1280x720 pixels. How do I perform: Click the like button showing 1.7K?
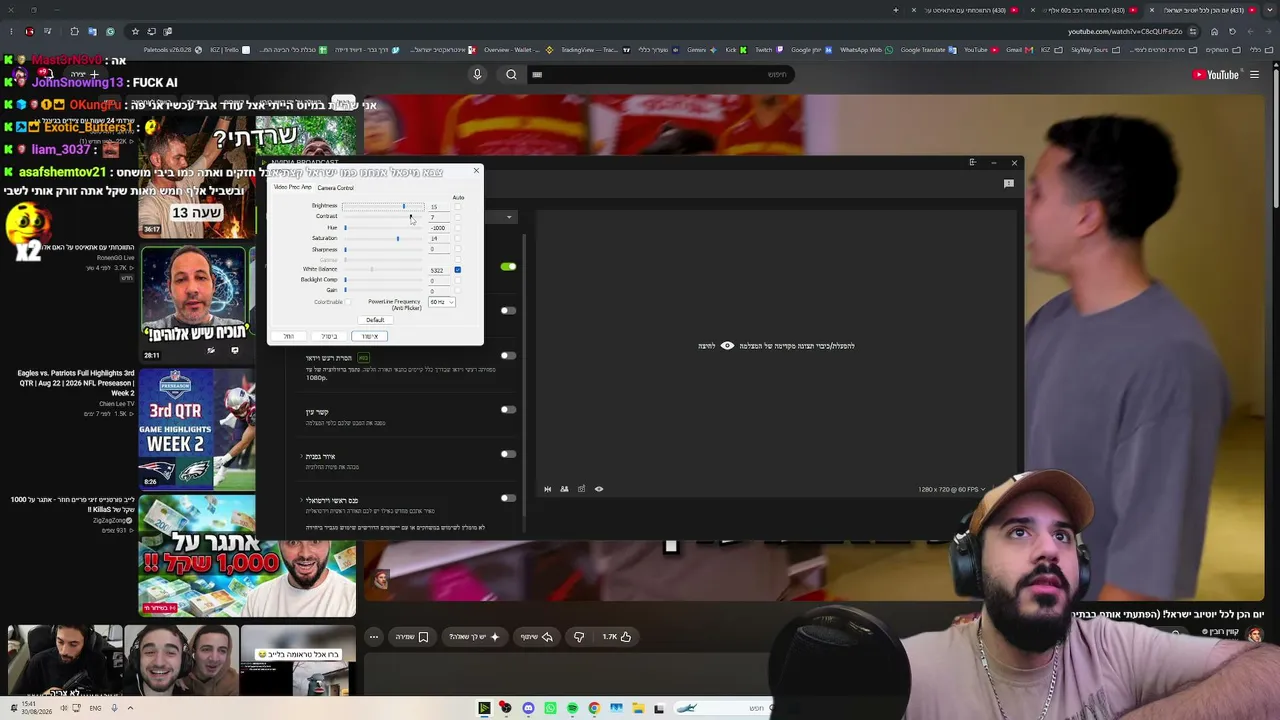tap(616, 636)
